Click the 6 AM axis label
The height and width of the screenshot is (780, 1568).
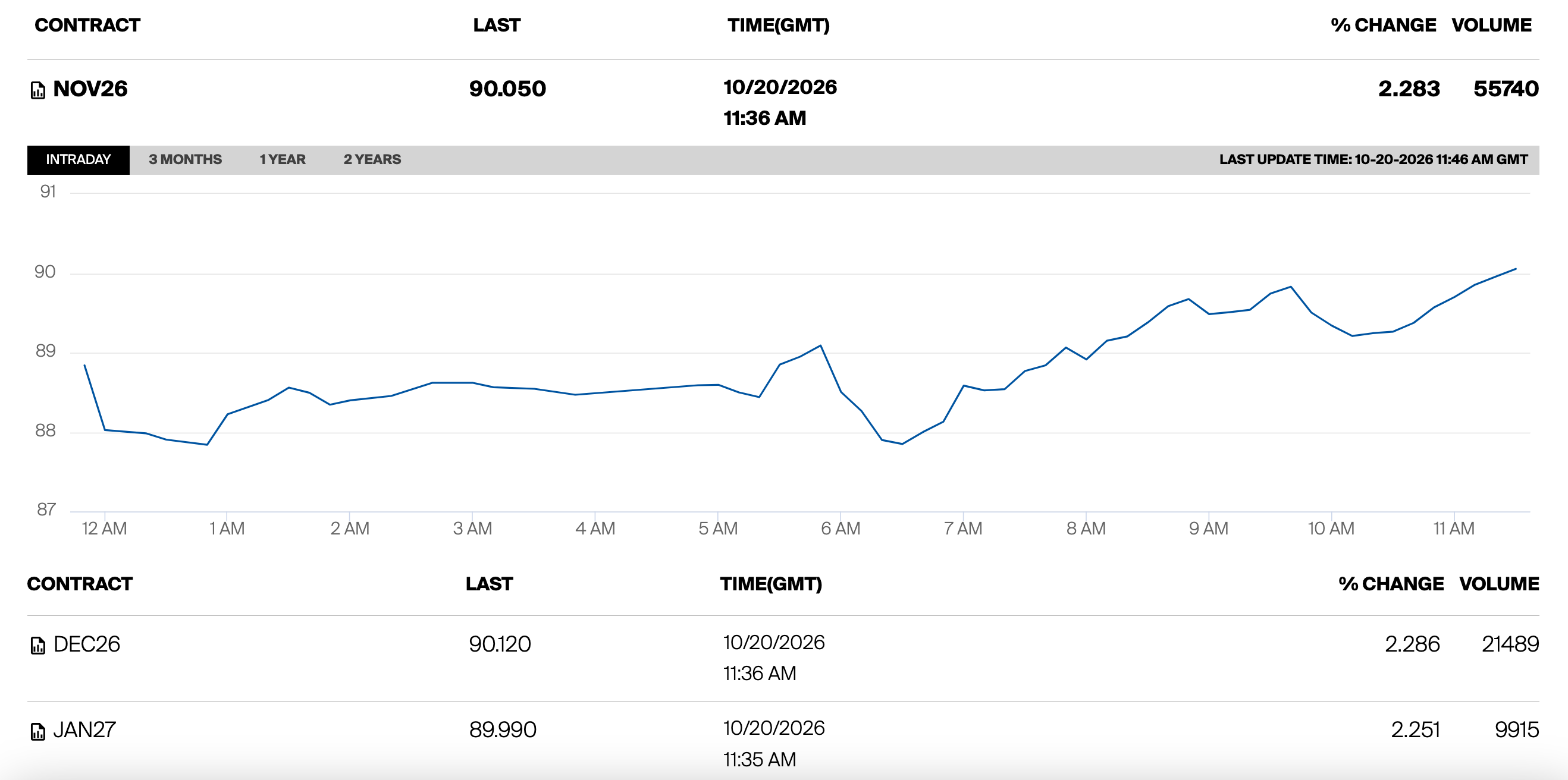(x=841, y=528)
